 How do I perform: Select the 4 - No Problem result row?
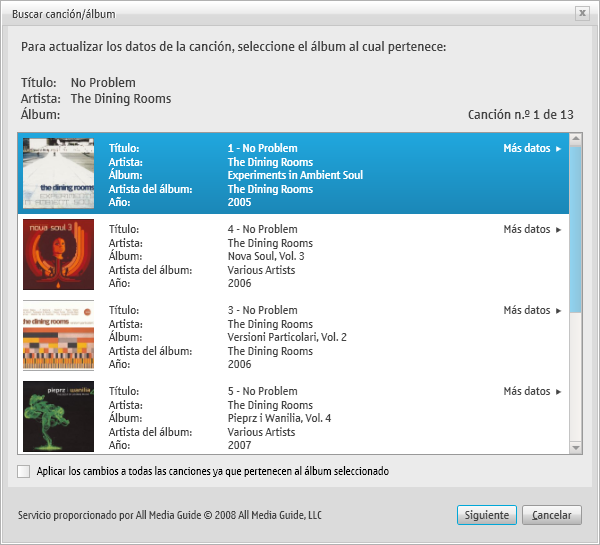coord(293,255)
